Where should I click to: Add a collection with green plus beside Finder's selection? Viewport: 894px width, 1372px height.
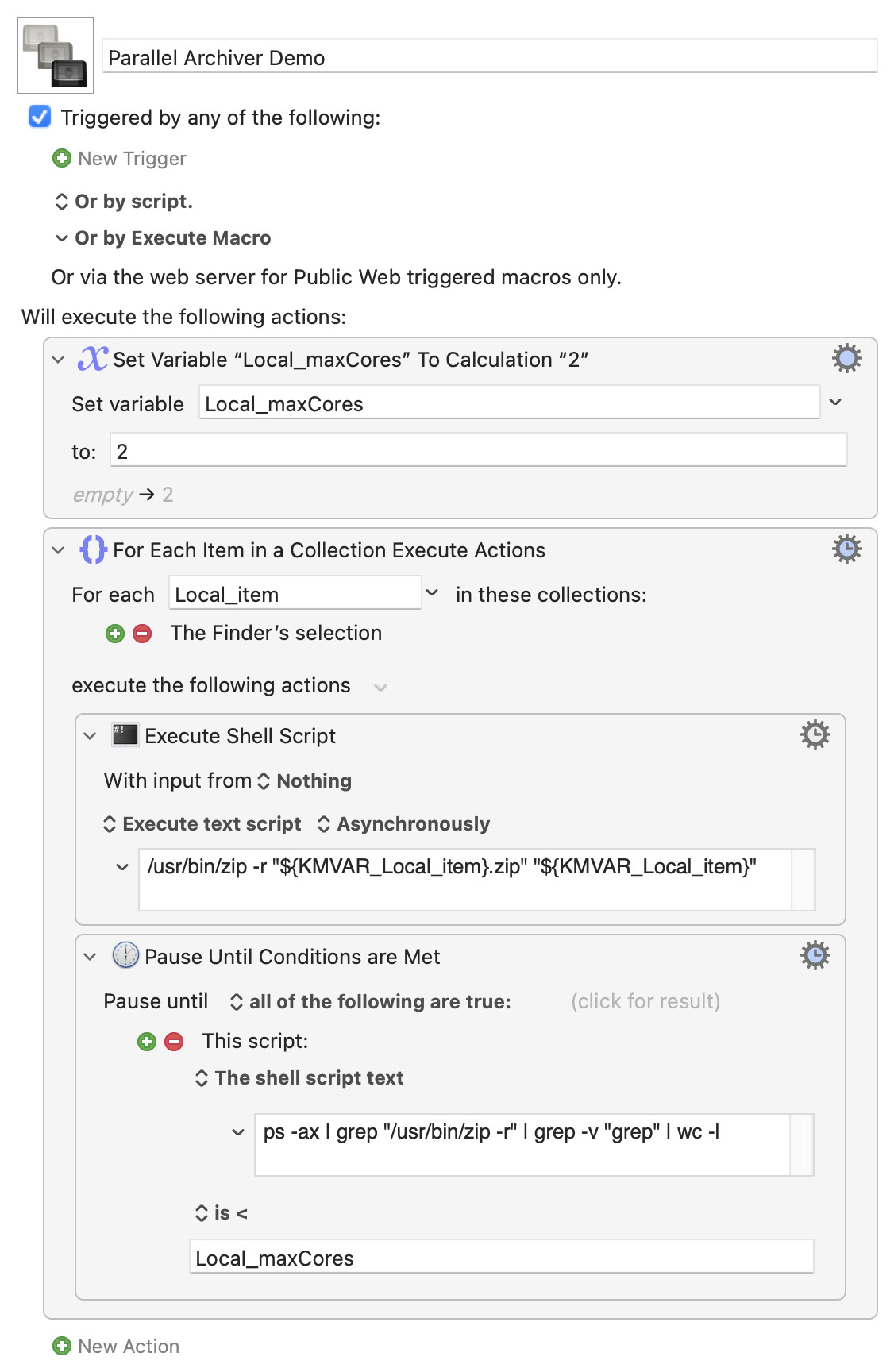click(x=115, y=634)
